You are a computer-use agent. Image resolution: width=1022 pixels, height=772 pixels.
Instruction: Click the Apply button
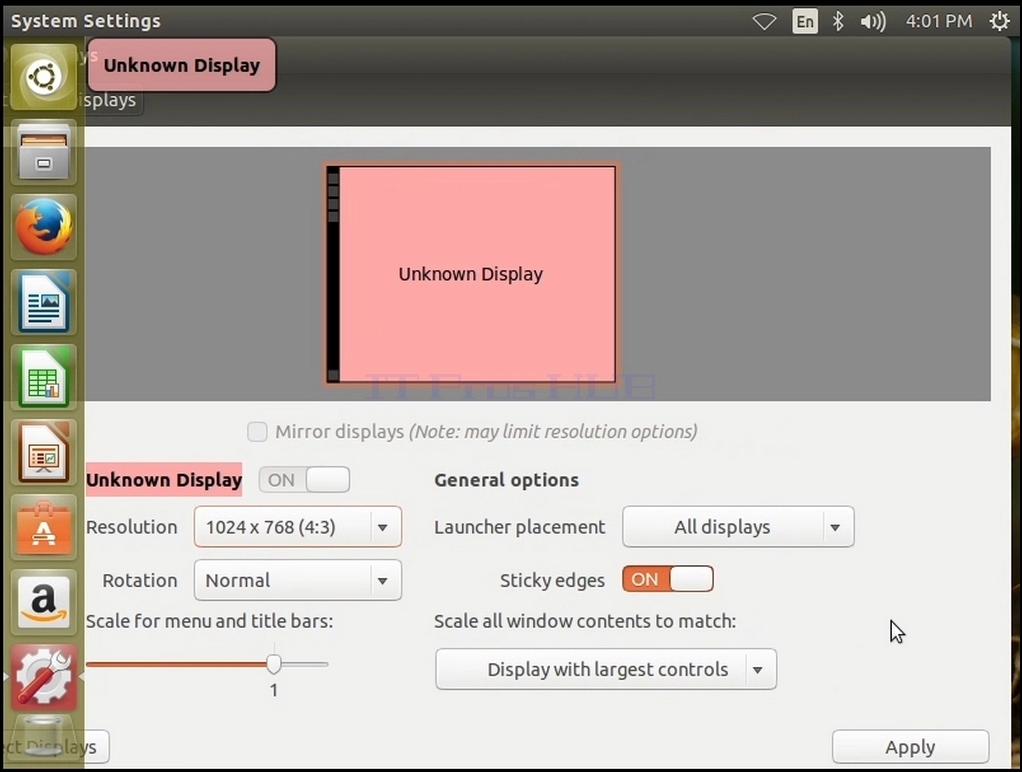[911, 747]
